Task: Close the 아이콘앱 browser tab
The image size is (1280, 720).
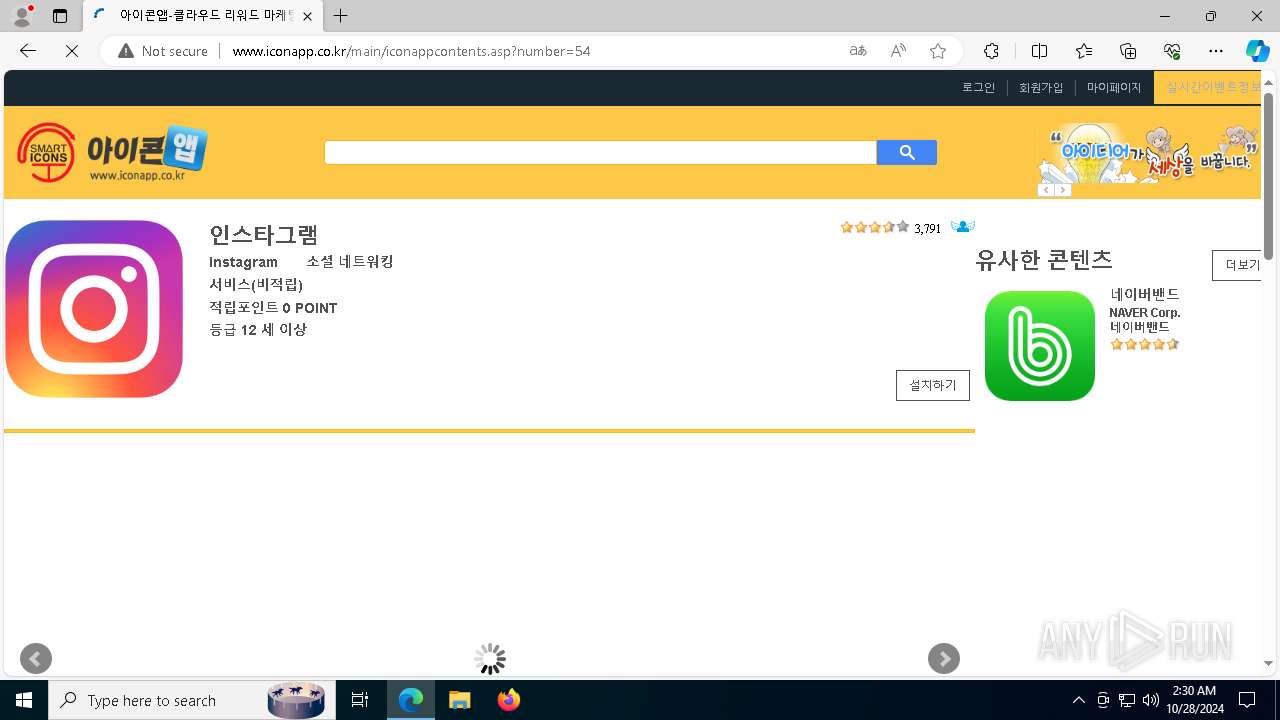Action: [x=307, y=16]
